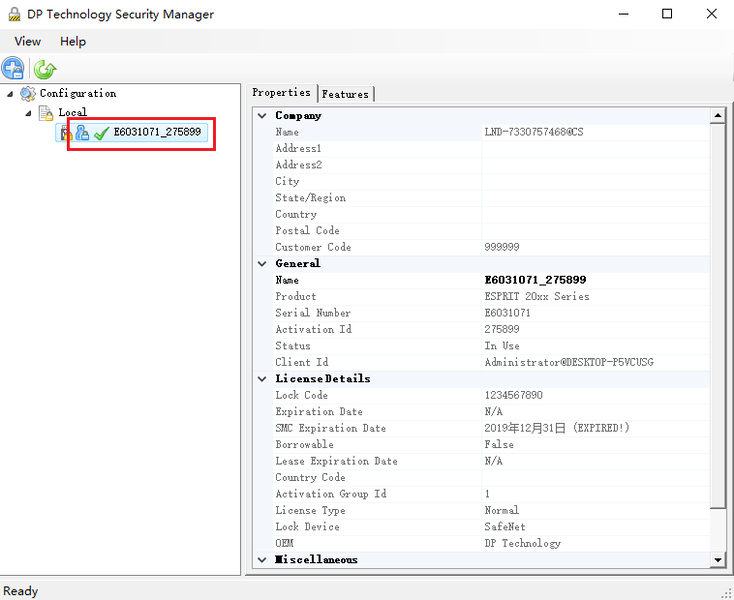
Task: Open the View menu
Action: pyautogui.click(x=28, y=41)
